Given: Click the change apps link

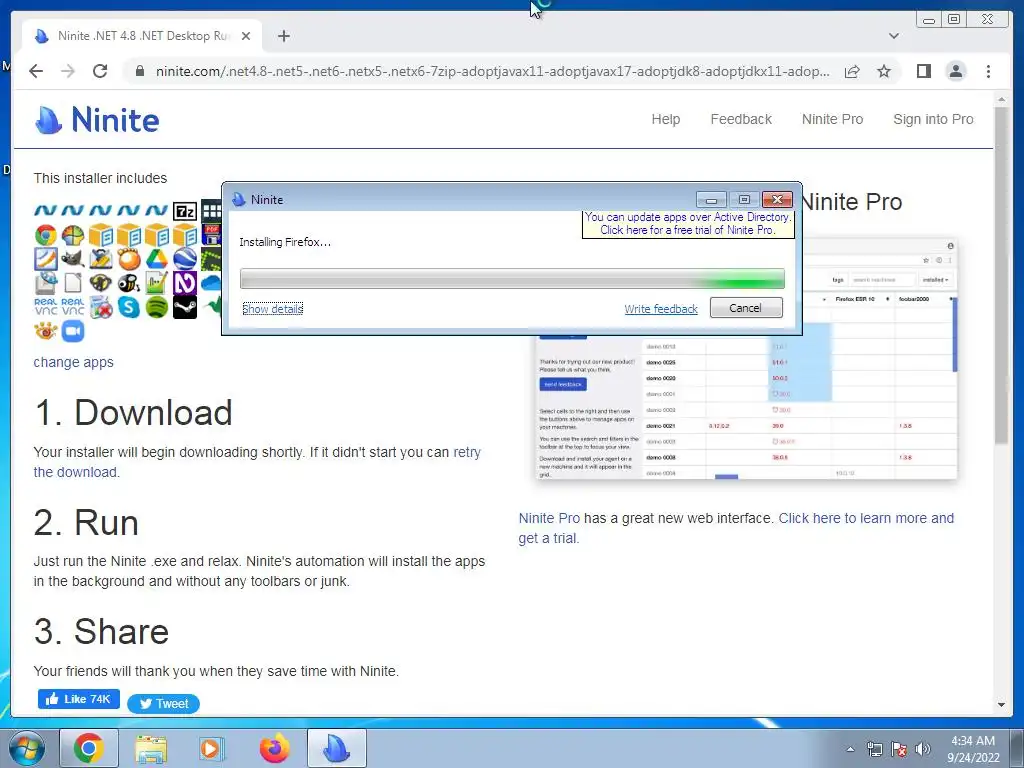Looking at the screenshot, I should click(73, 362).
